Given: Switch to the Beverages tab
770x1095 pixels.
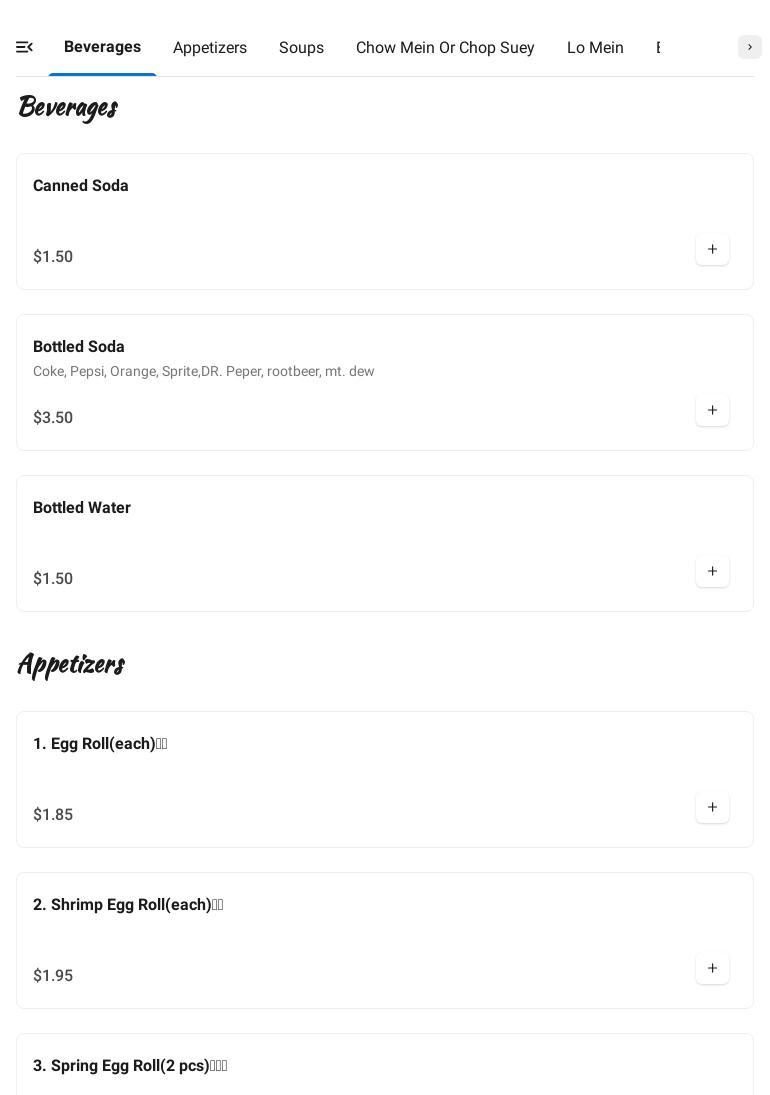Looking at the screenshot, I should point(102,47).
